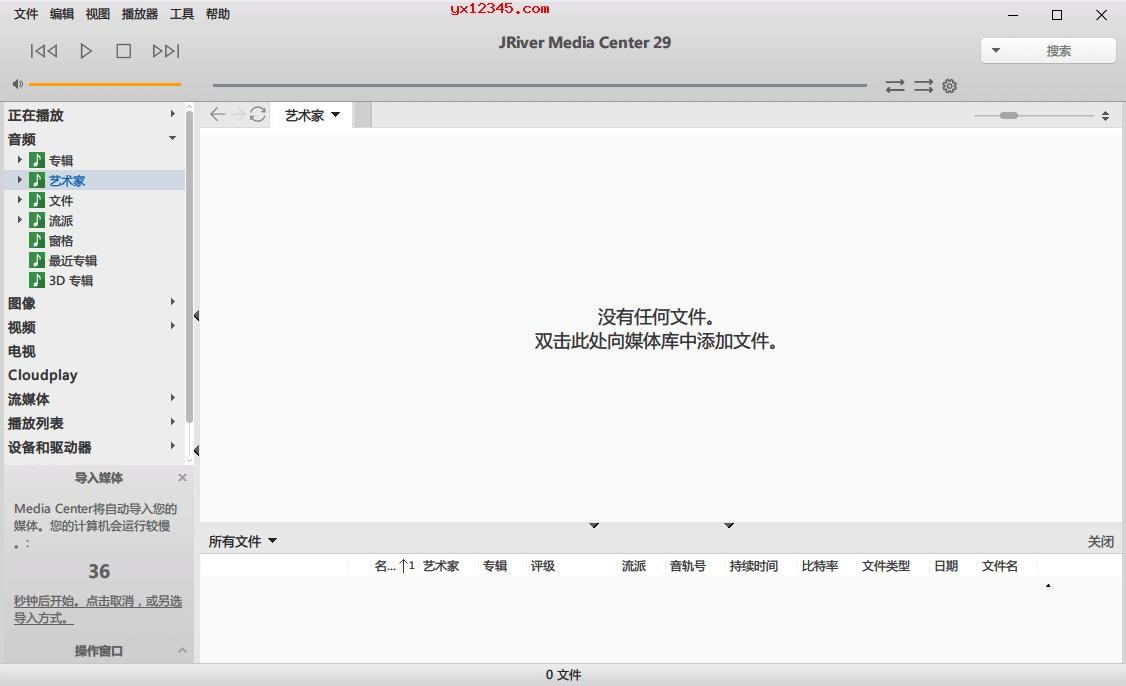This screenshot has height=686, width=1126.
Task: Sort by the 文件类型 column header
Action: click(x=885, y=566)
